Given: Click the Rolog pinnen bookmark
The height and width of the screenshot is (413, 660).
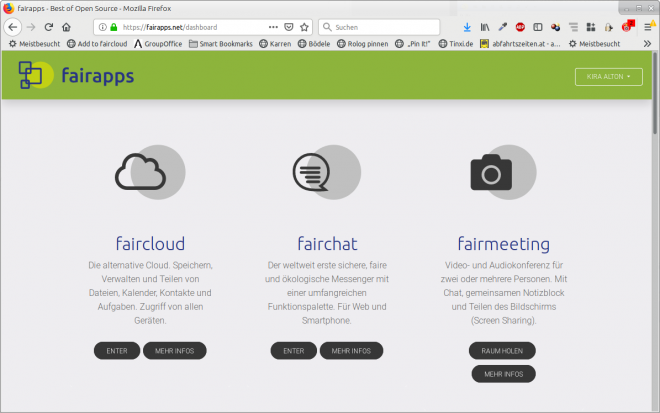Looking at the screenshot, I should (363, 44).
